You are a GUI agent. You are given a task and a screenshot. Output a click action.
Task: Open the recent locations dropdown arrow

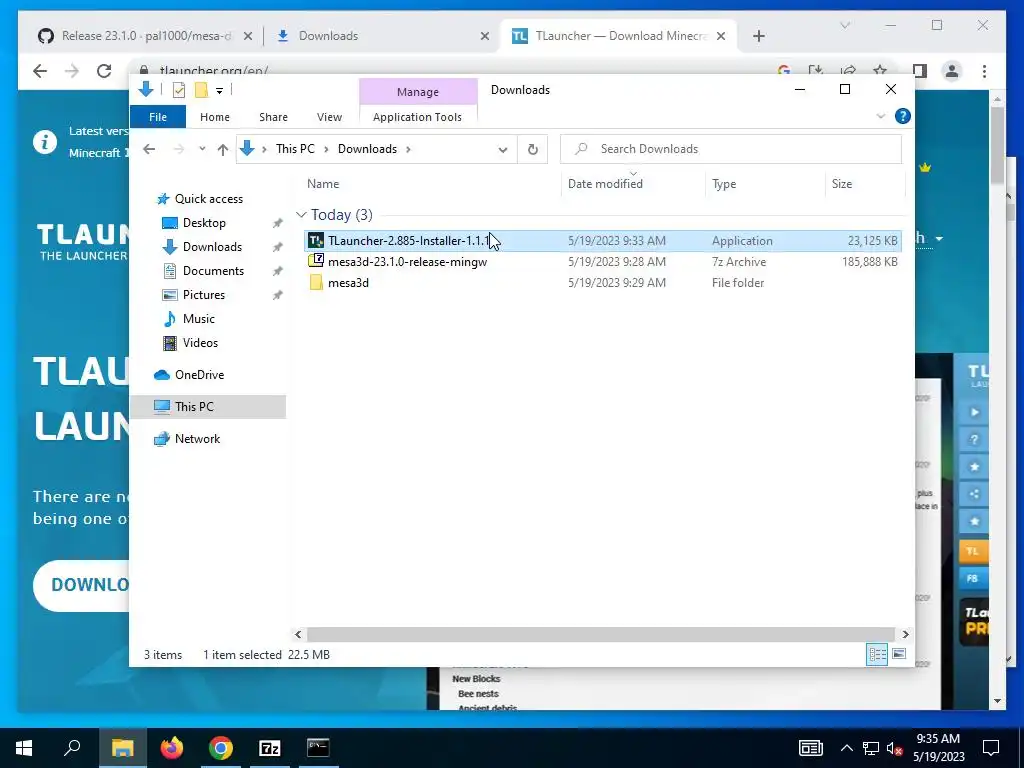pos(202,149)
